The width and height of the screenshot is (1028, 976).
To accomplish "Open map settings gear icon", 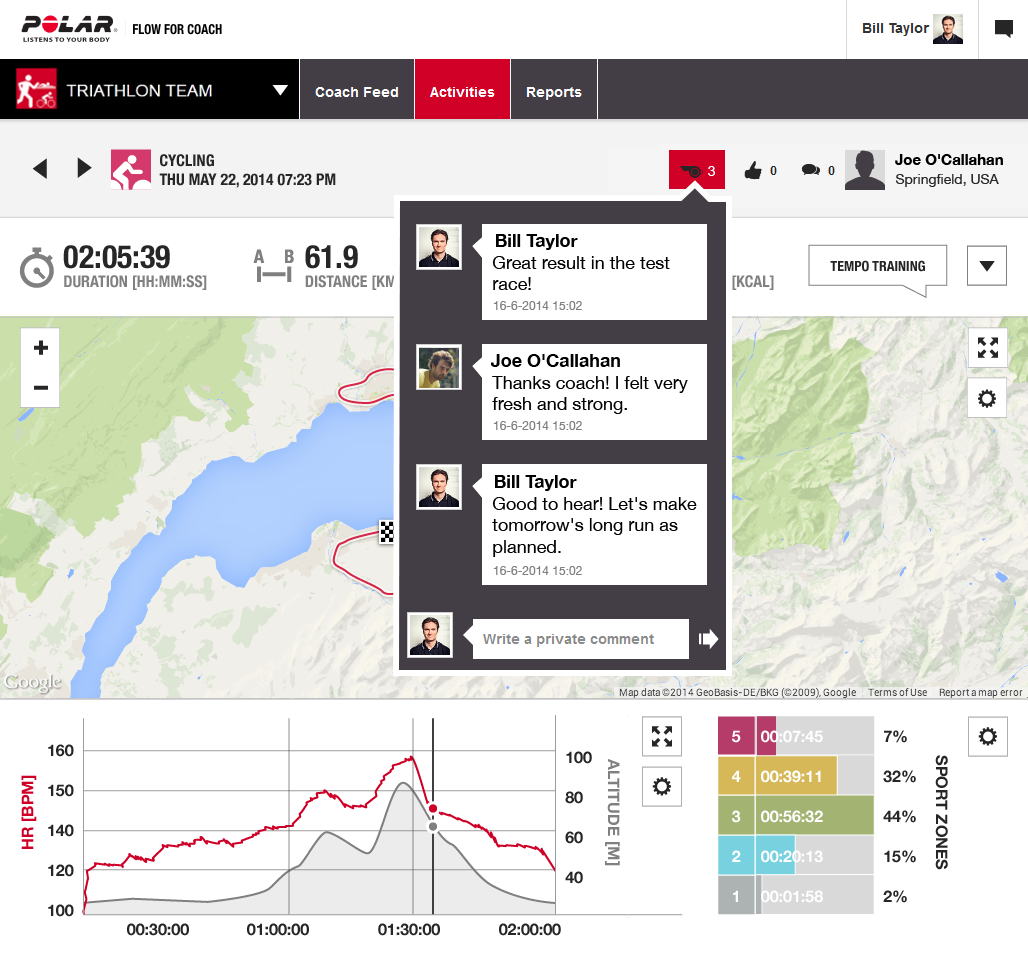I will (987, 399).
